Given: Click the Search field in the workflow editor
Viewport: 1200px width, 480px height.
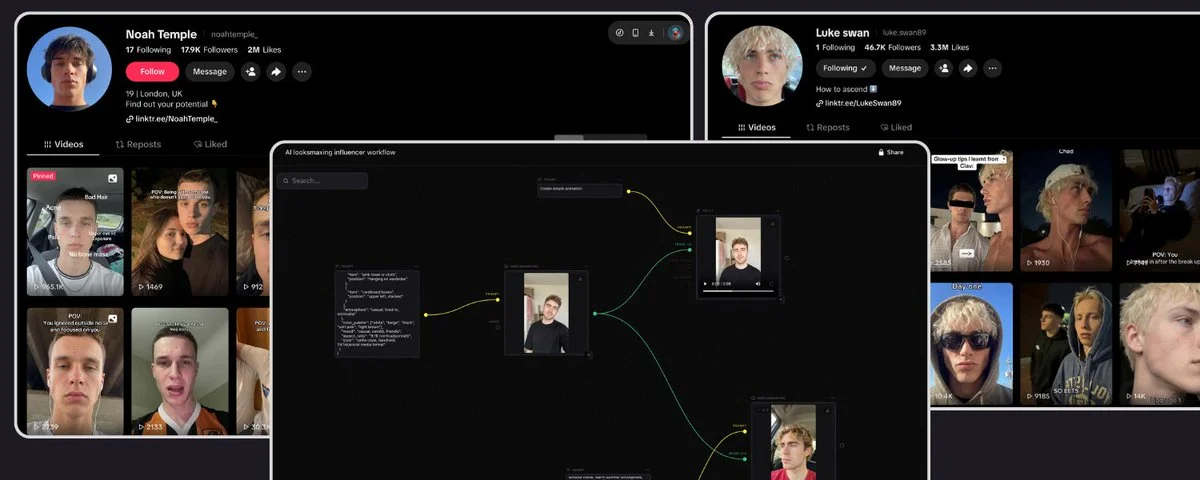Looking at the screenshot, I should (x=322, y=181).
